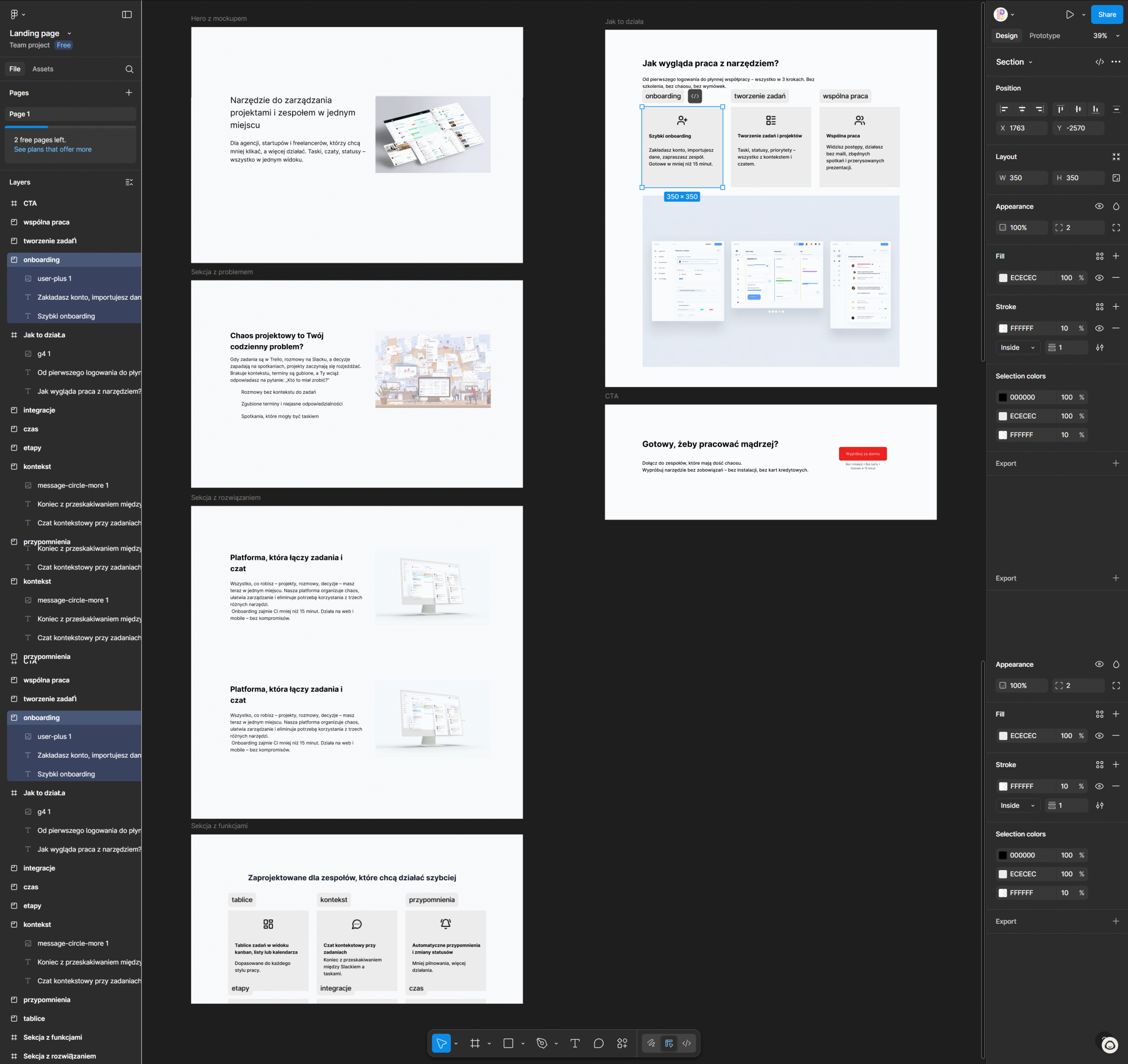Image resolution: width=1128 pixels, height=1064 pixels.
Task: Toggle layer visibility in Appearance section
Action: pyautogui.click(x=1099, y=206)
